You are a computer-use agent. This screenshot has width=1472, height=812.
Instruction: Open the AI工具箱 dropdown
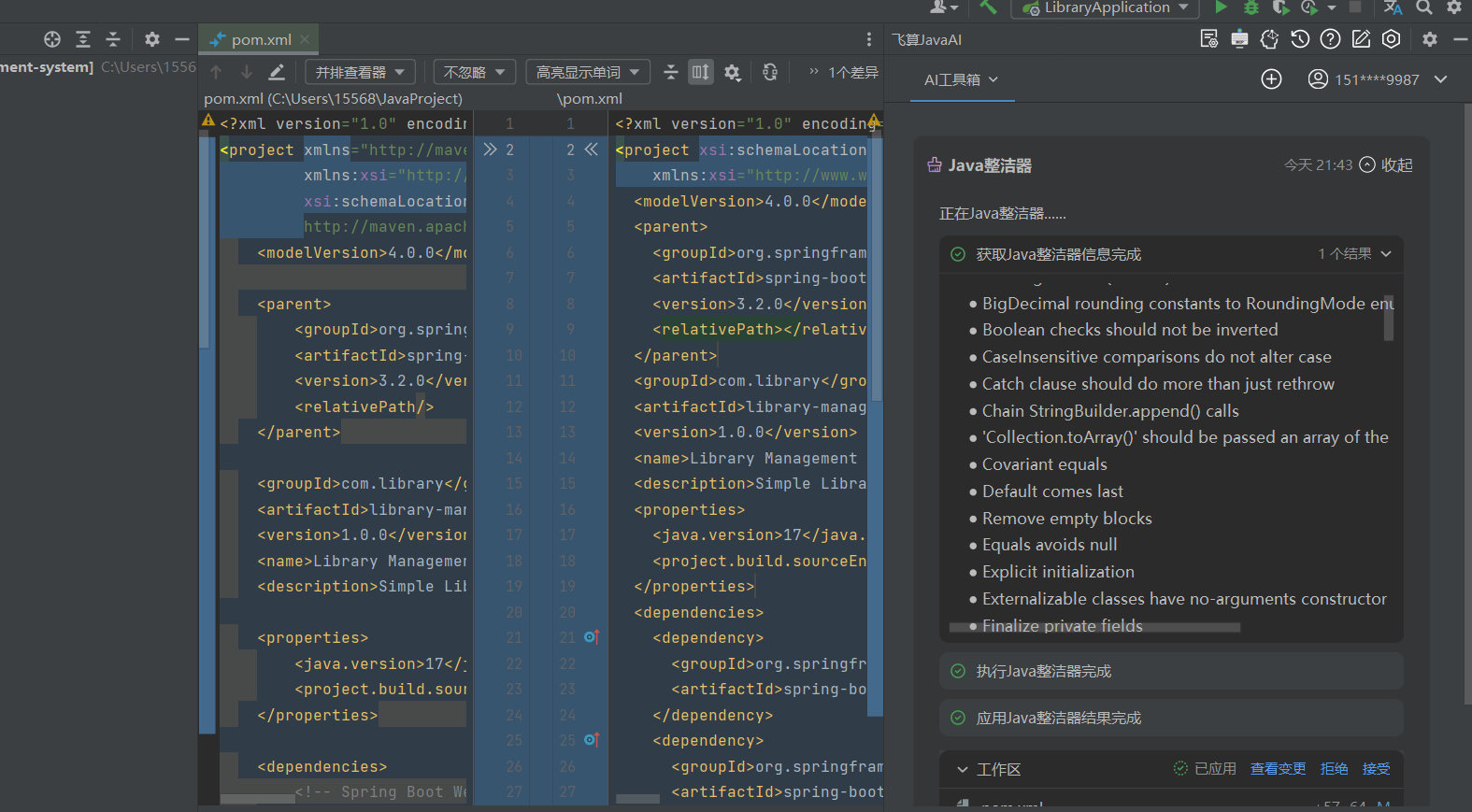[961, 79]
